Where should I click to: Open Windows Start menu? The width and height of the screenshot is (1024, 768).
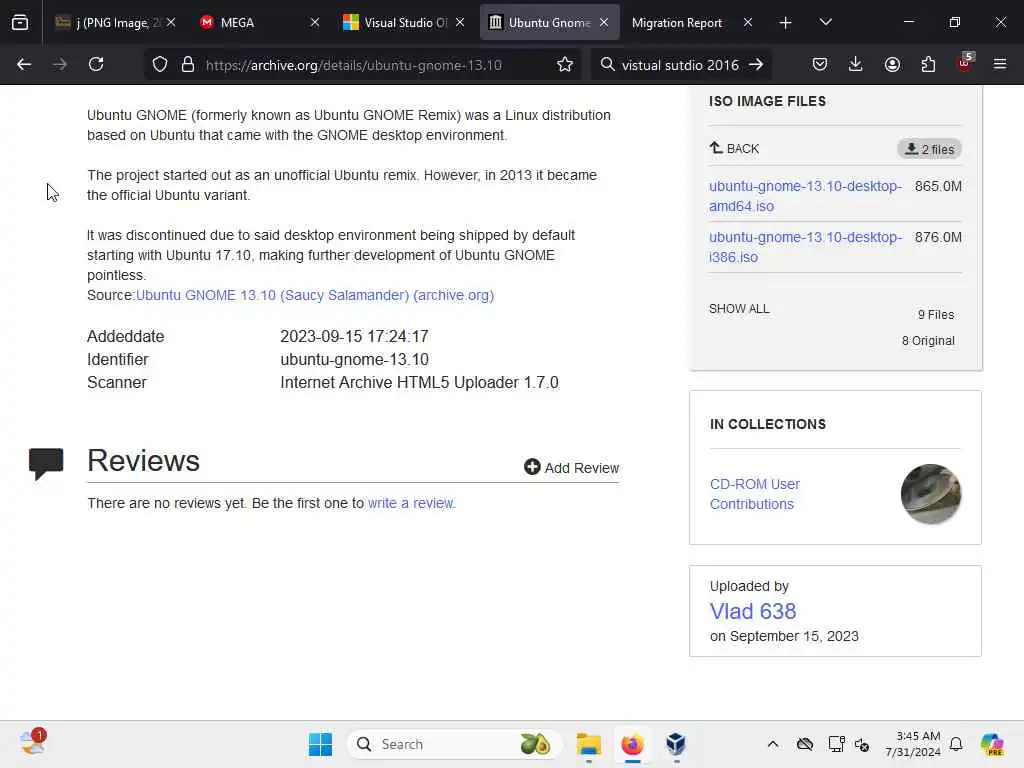point(320,744)
